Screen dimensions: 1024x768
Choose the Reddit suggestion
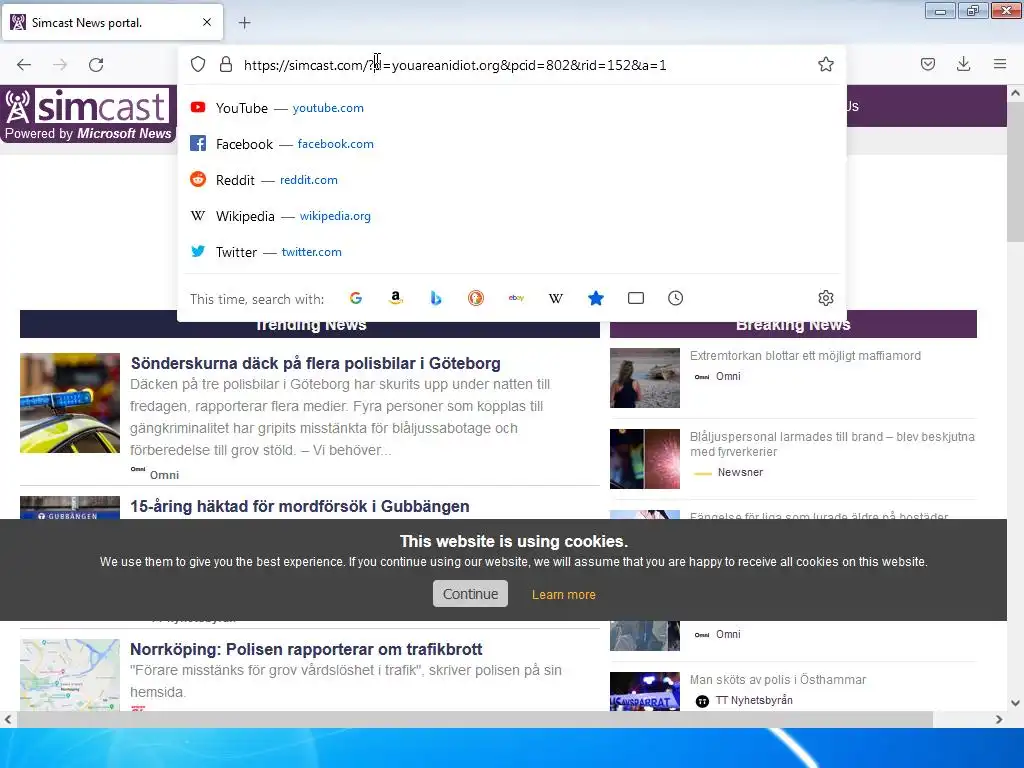point(512,180)
